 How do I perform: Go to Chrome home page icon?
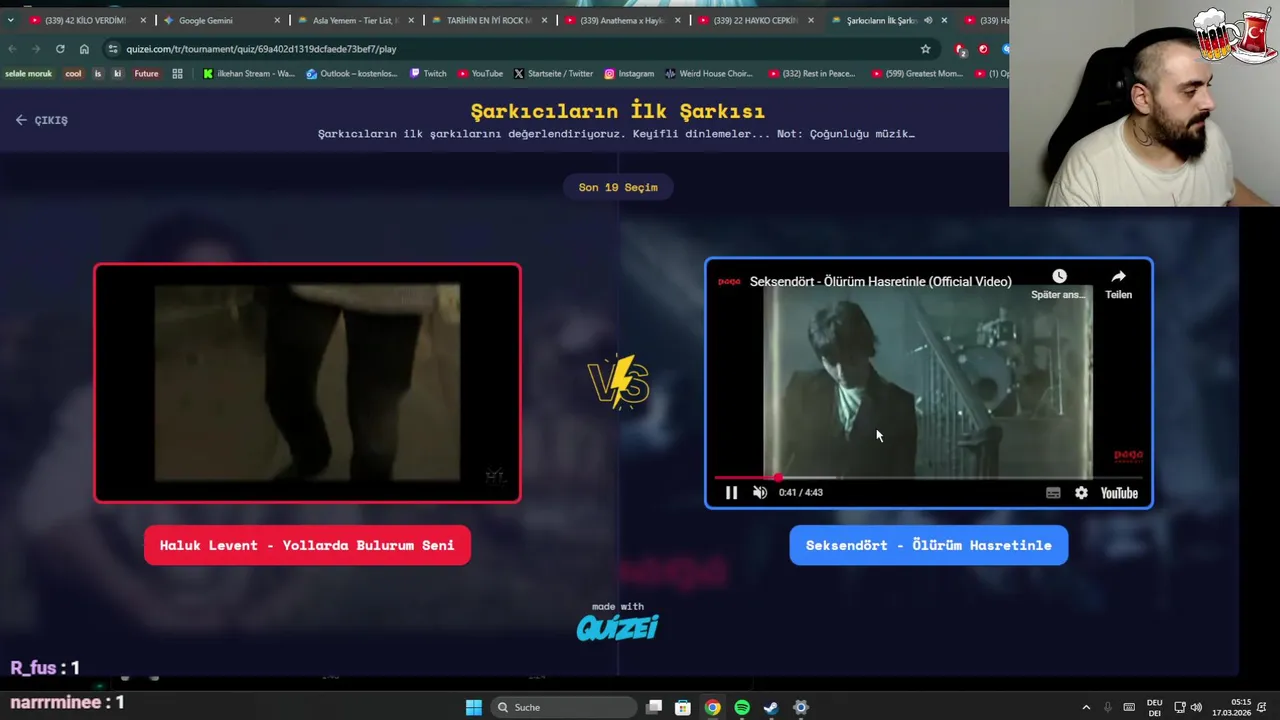[84, 48]
